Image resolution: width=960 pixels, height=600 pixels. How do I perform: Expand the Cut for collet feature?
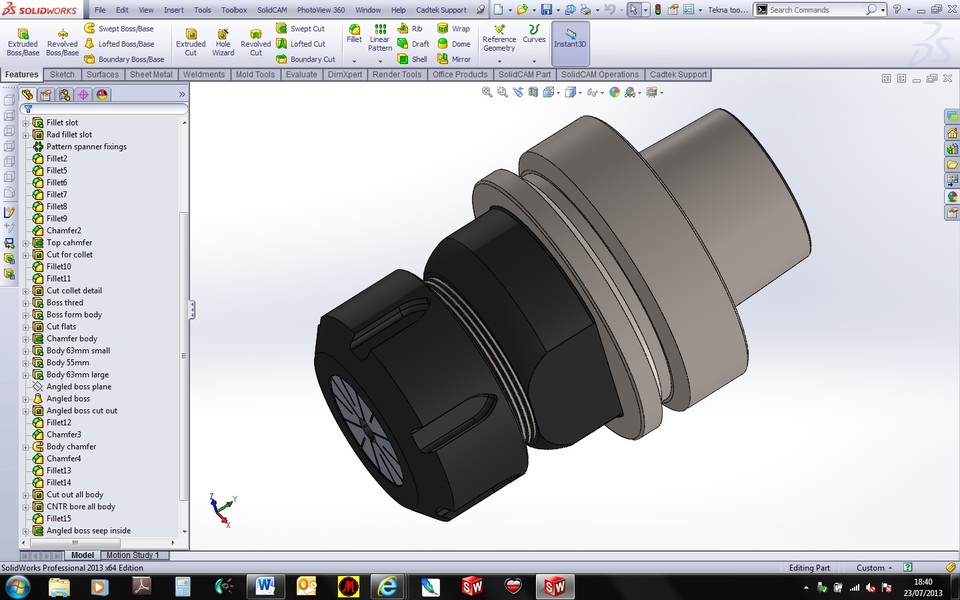27,254
